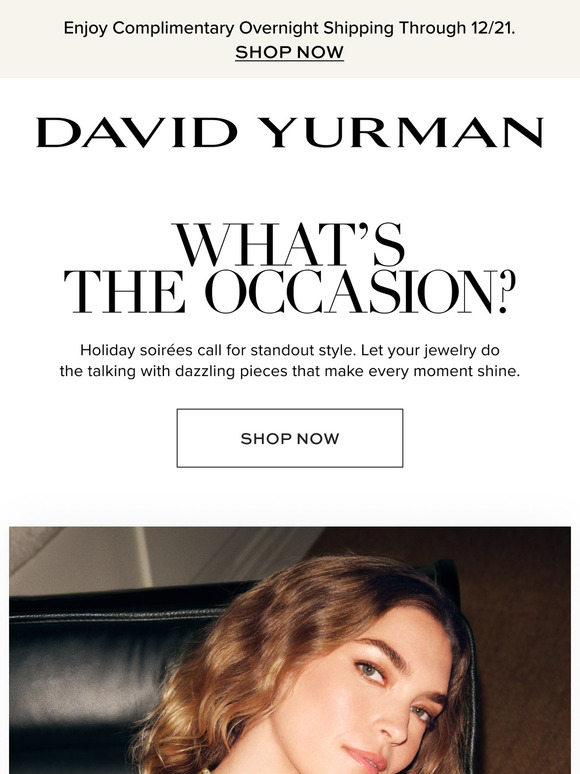This screenshot has width=580, height=774.
Task: Click the underlined SHOP NOW link in banner
Action: (289, 52)
